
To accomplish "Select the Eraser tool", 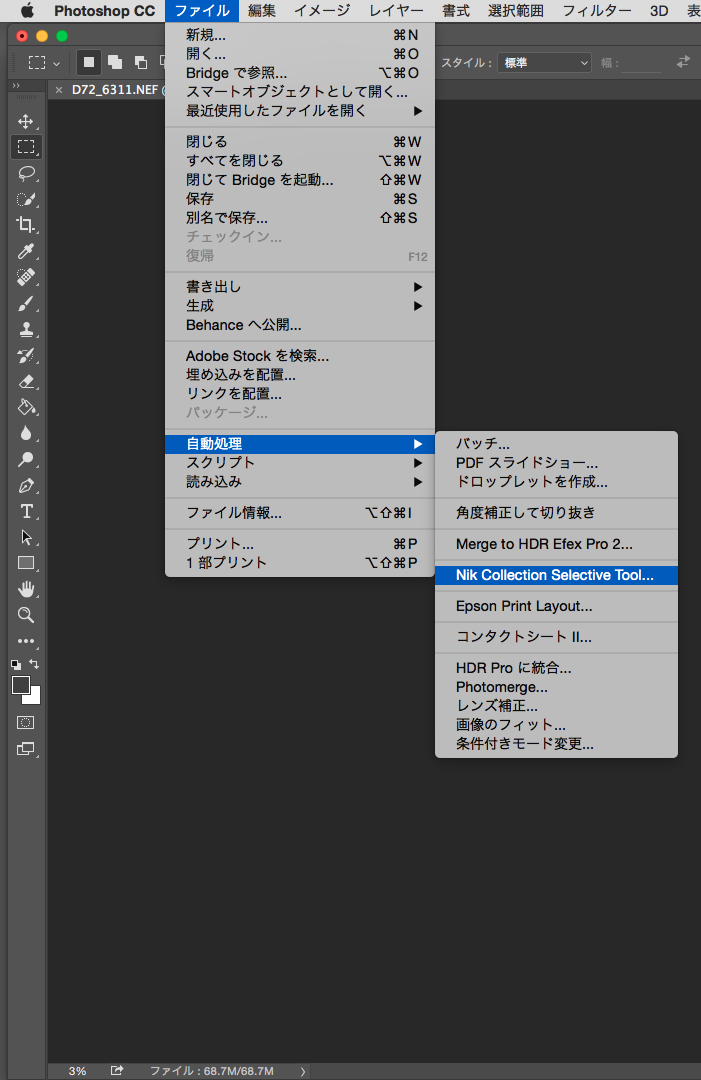I will [x=25, y=381].
